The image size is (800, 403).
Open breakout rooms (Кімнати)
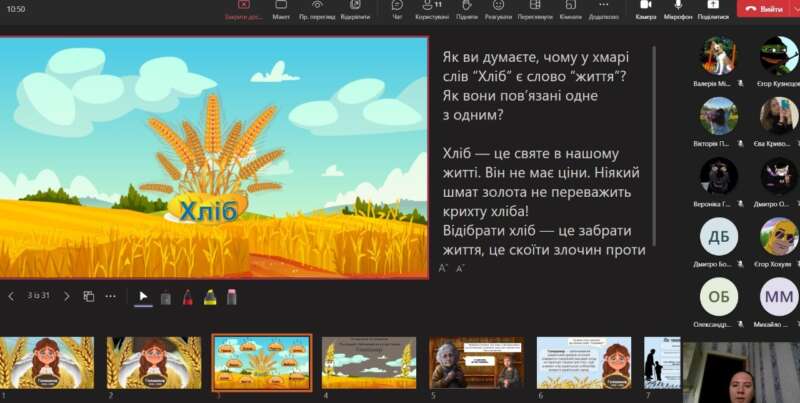(570, 9)
